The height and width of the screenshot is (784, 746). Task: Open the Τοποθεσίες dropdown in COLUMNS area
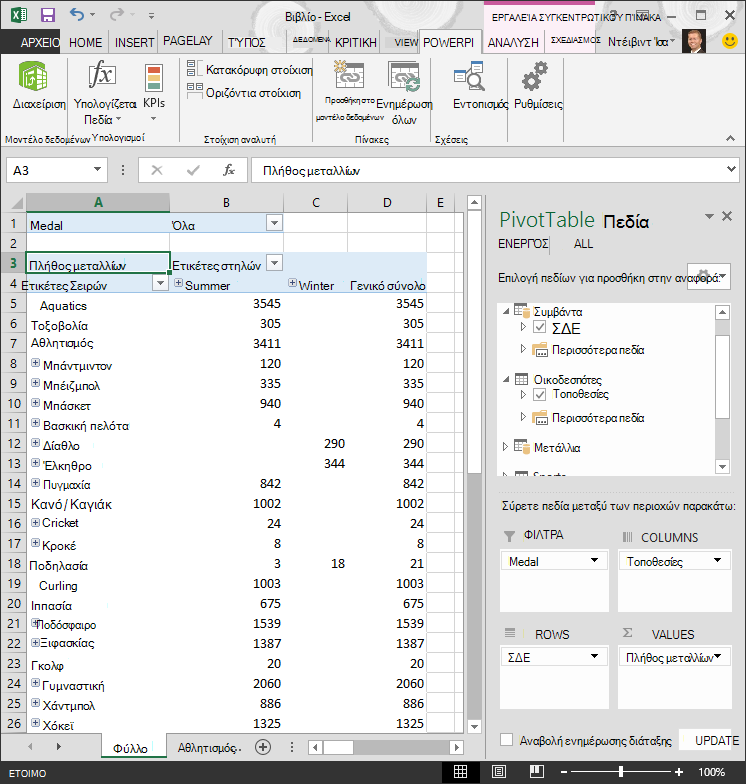718,560
